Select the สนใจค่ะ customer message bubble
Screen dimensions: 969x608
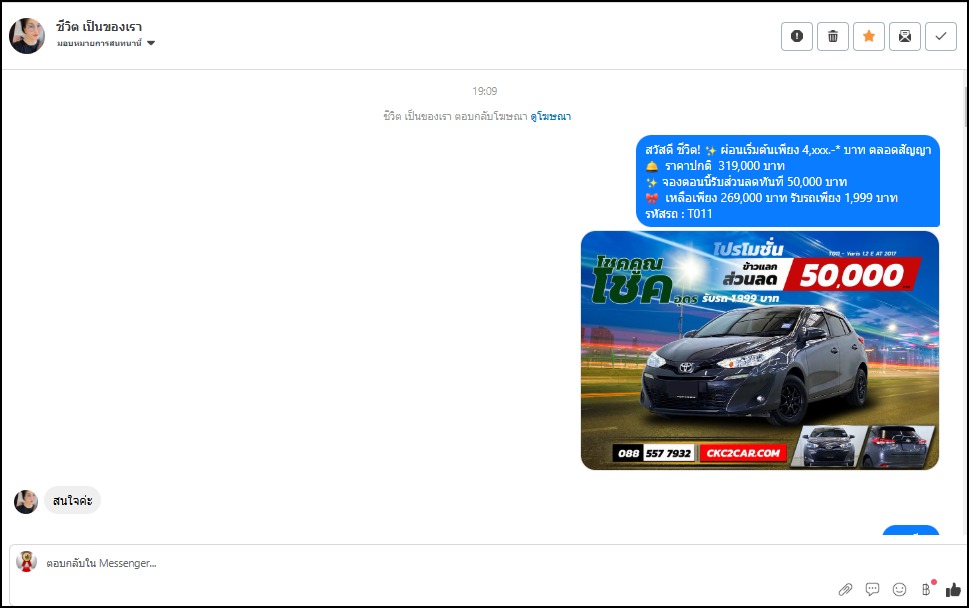click(x=73, y=500)
